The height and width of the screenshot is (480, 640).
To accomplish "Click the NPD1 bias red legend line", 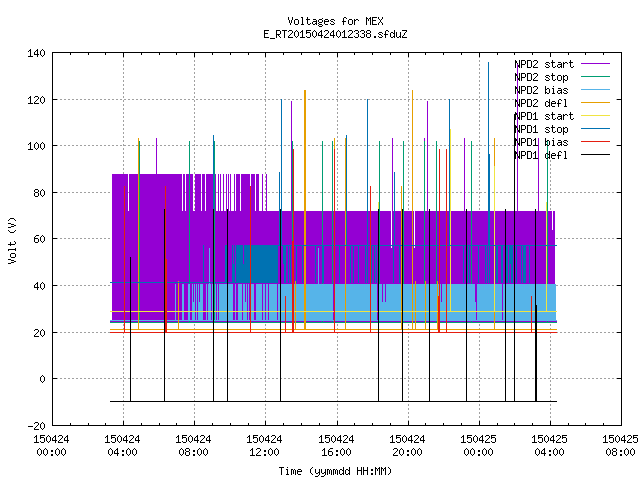I will tap(595, 142).
